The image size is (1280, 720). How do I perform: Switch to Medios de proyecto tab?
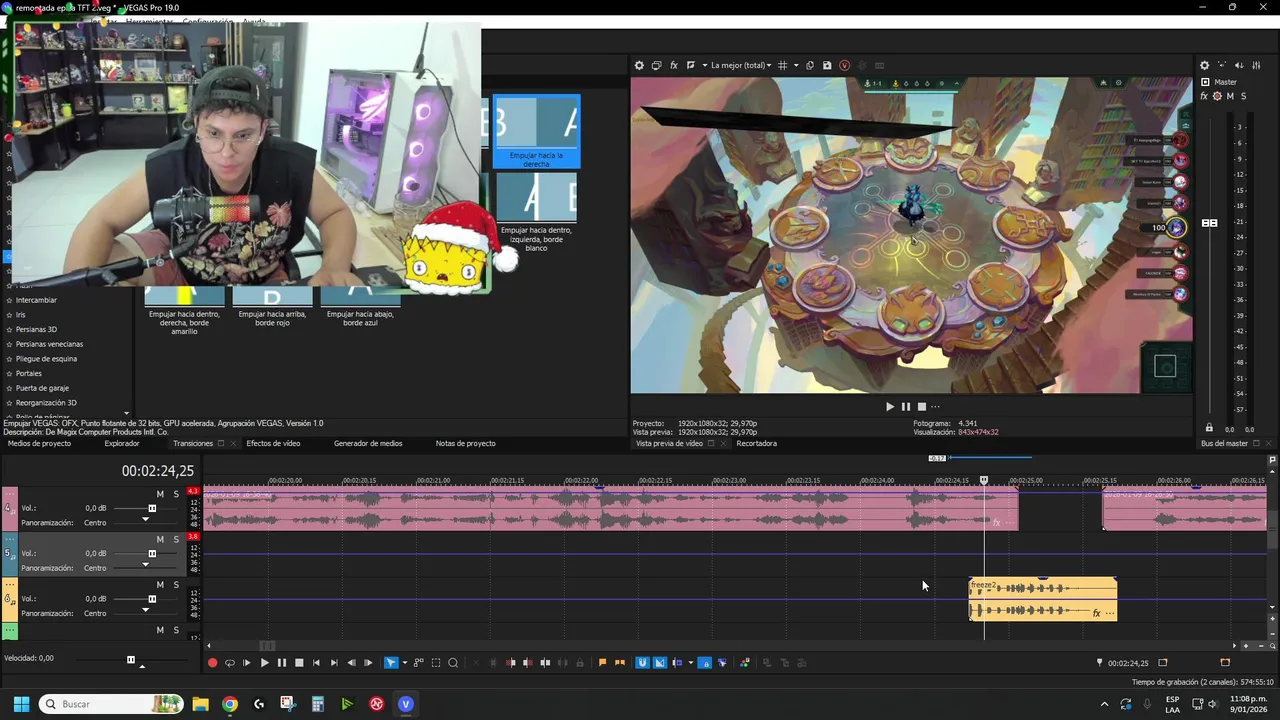pyautogui.click(x=40, y=443)
